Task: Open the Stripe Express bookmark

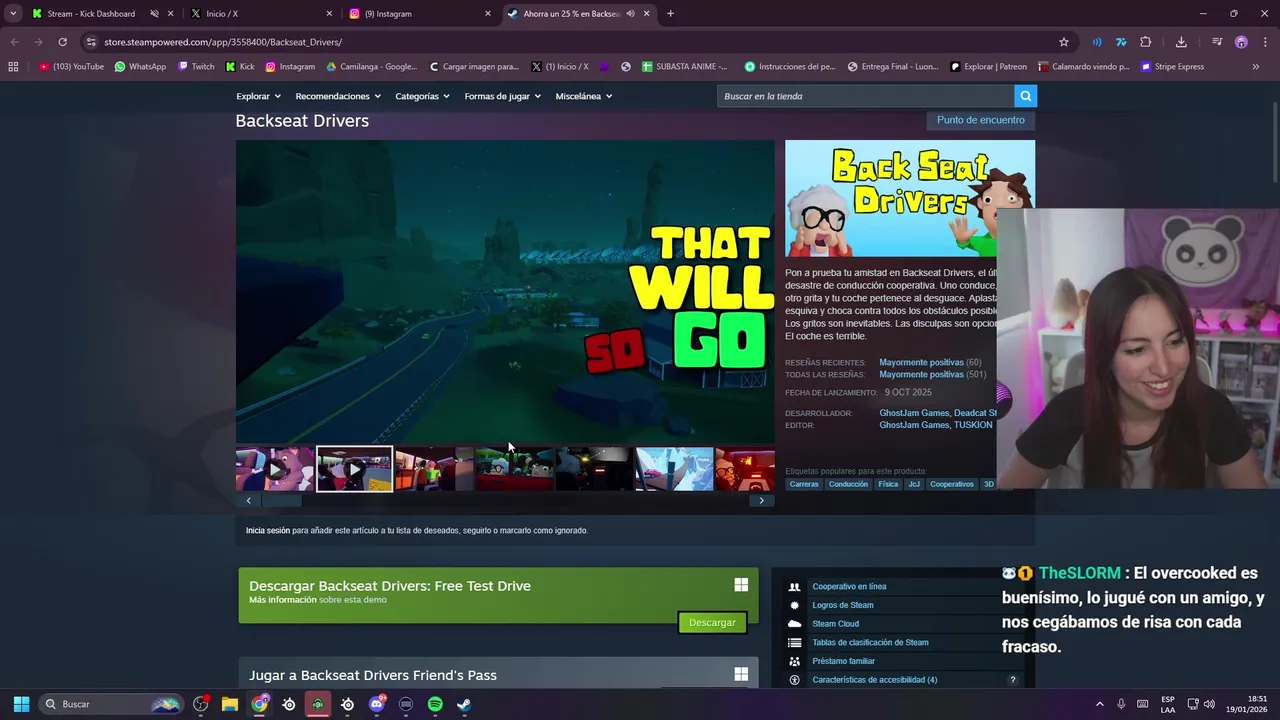Action: click(1172, 67)
